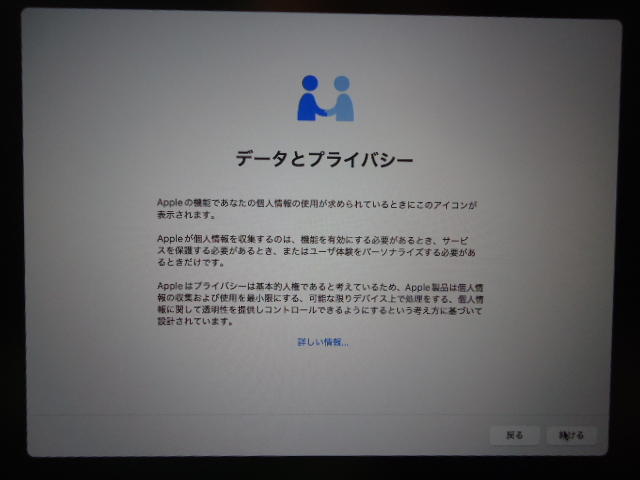The width and height of the screenshot is (640, 480).
Task: Click the 戻る (Back) button
Action: (514, 436)
